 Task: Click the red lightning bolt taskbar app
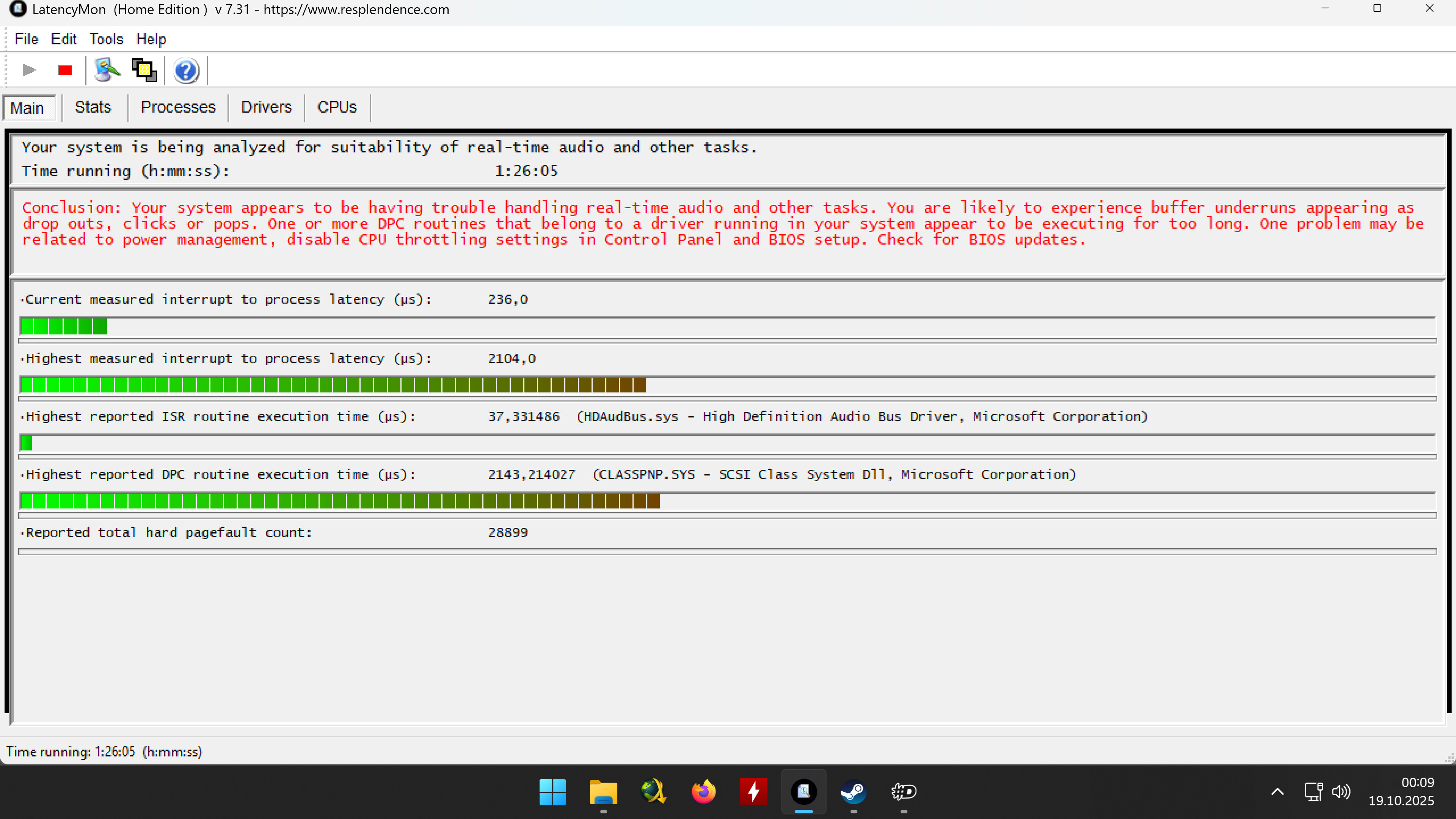click(x=753, y=792)
